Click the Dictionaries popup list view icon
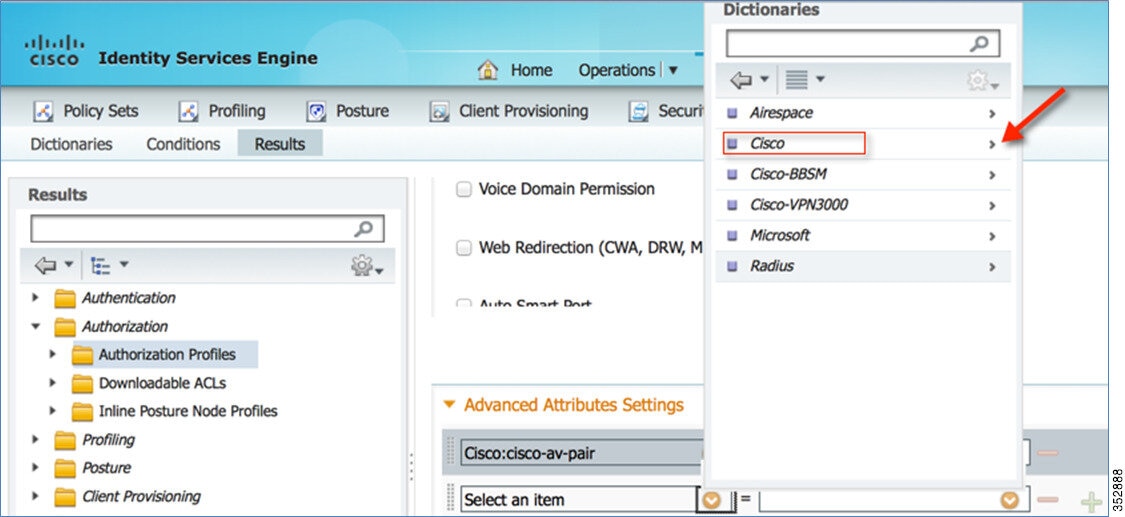The image size is (1125, 517). (796, 80)
